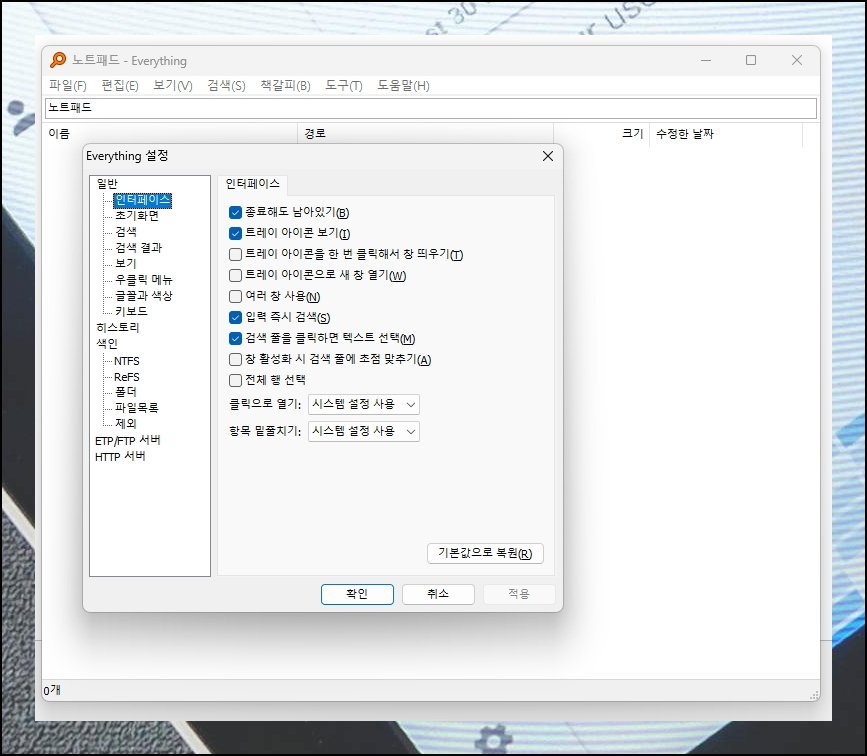Select 우클릭 메뉴 in settings tree
The width and height of the screenshot is (867, 756).
coord(144,280)
